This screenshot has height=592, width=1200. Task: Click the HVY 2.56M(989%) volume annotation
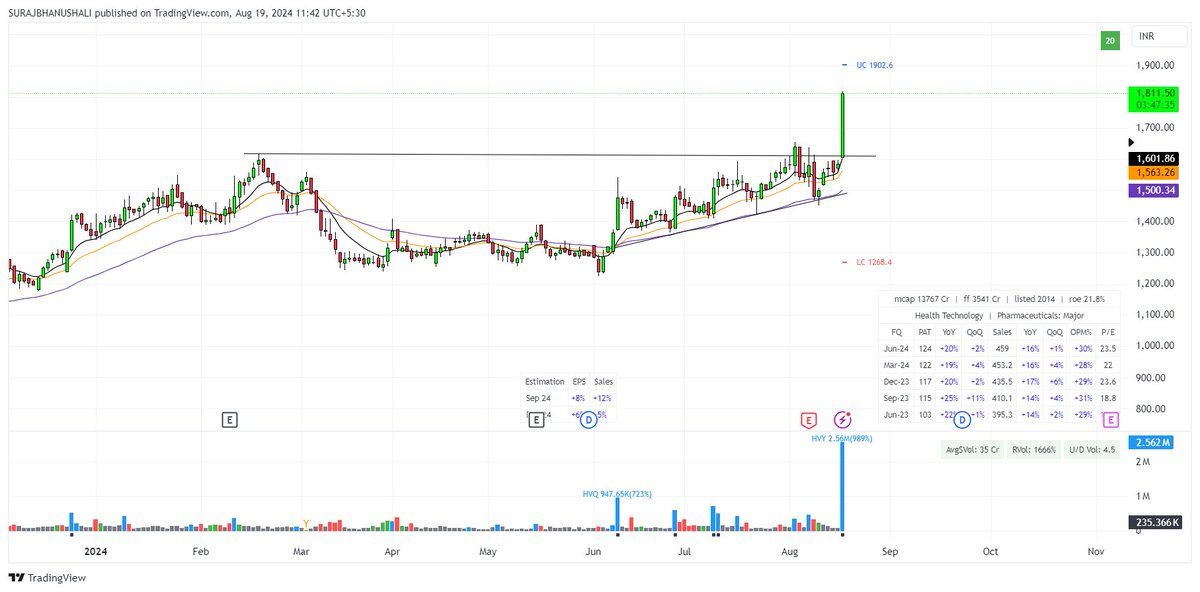click(x=841, y=438)
